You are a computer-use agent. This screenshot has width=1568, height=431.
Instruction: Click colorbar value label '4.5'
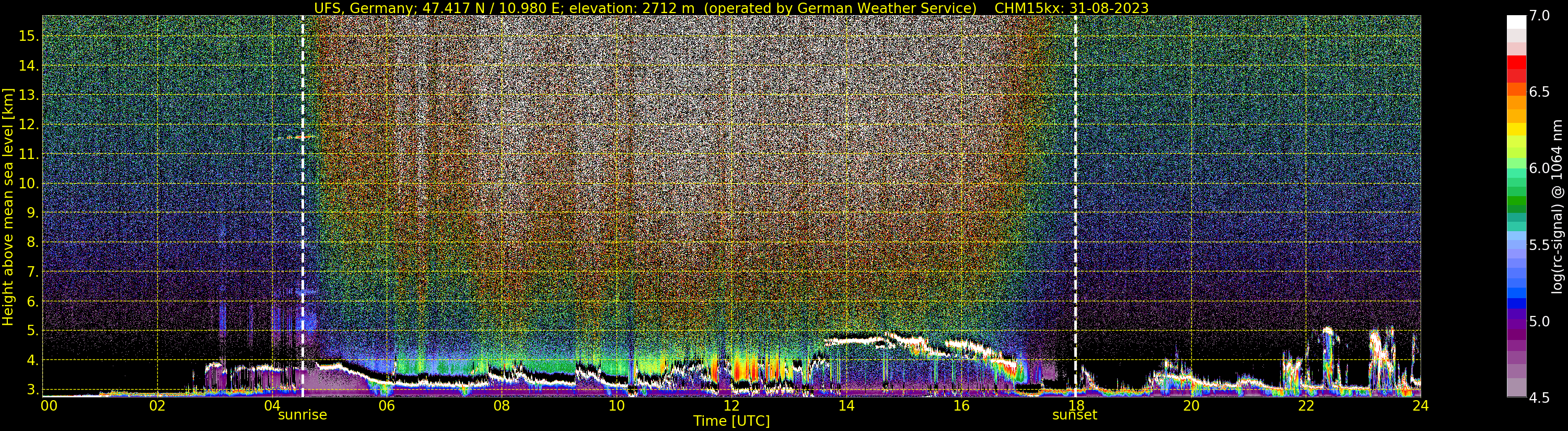click(1539, 398)
